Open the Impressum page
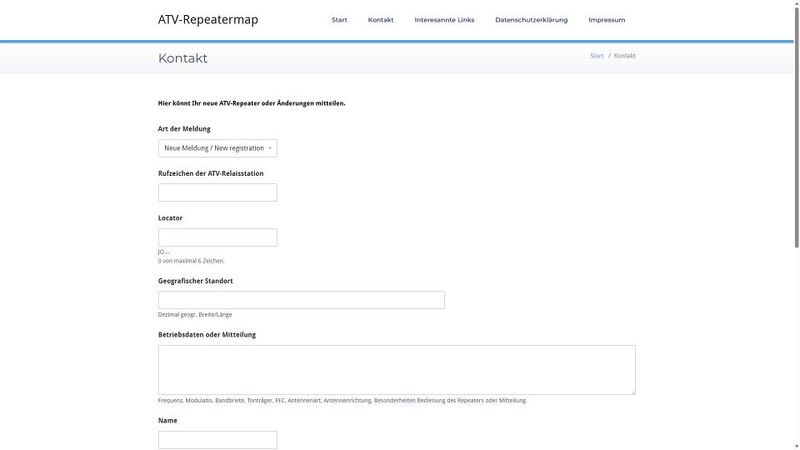This screenshot has width=800, height=450. pos(606,20)
